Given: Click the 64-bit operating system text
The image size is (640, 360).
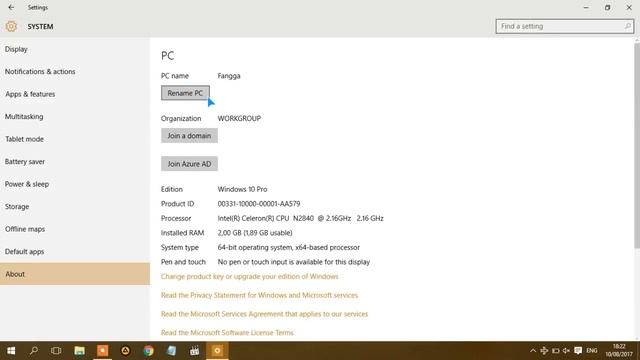Looking at the screenshot, I should [x=289, y=247].
